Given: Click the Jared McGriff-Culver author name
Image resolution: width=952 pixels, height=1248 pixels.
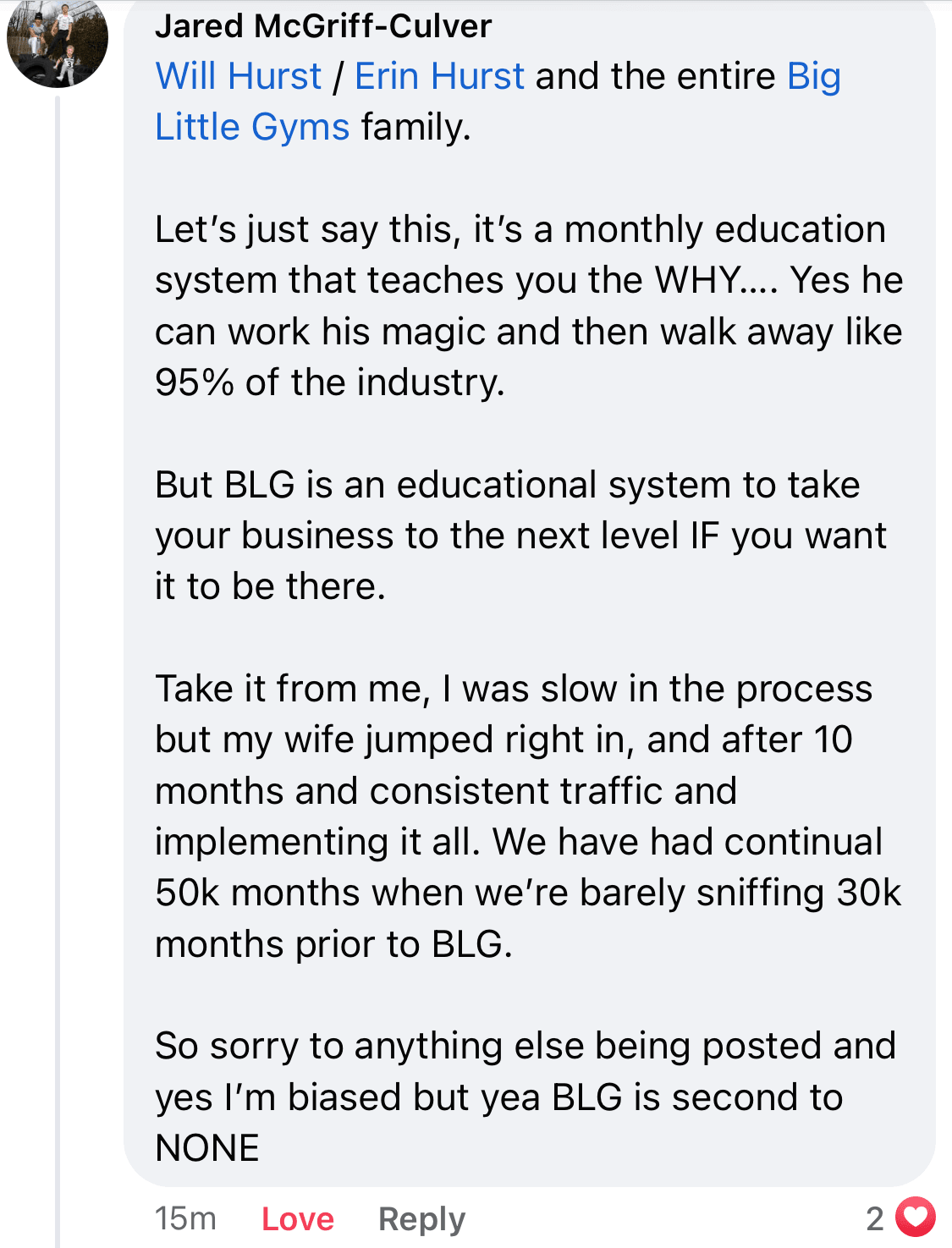Looking at the screenshot, I should point(322,26).
